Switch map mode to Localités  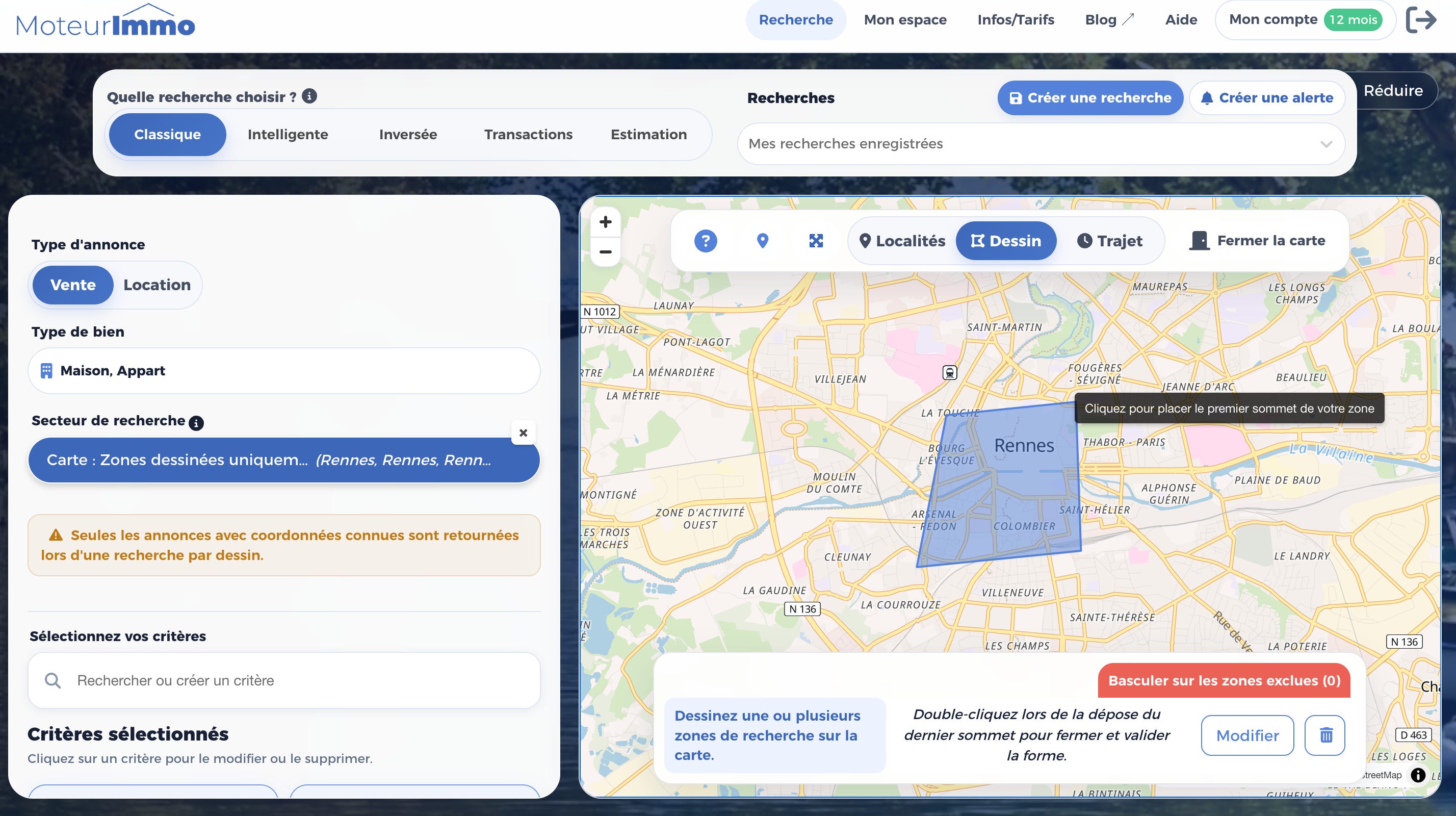click(x=902, y=241)
